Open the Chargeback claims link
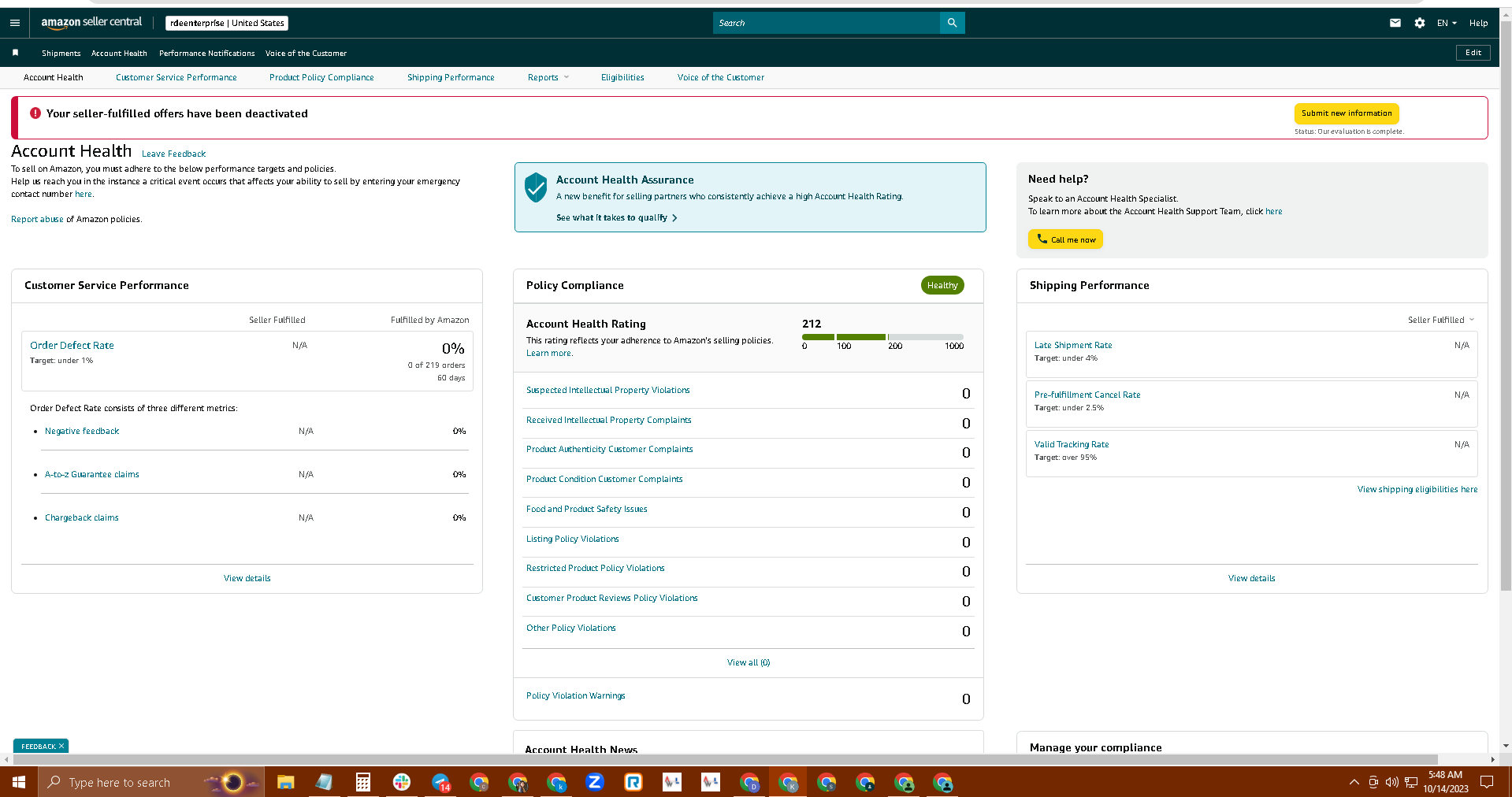Image resolution: width=1512 pixels, height=797 pixels. pyautogui.click(x=82, y=517)
